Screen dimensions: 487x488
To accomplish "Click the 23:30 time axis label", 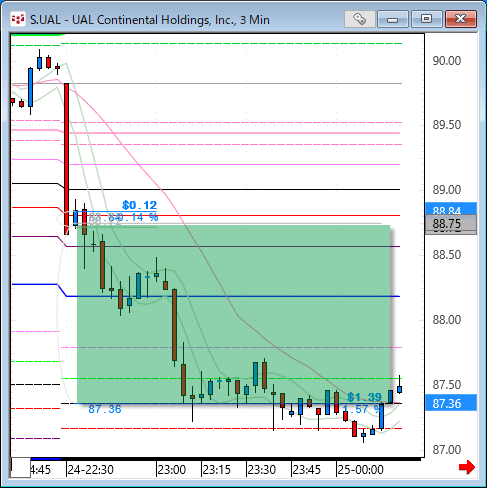I will click(262, 470).
